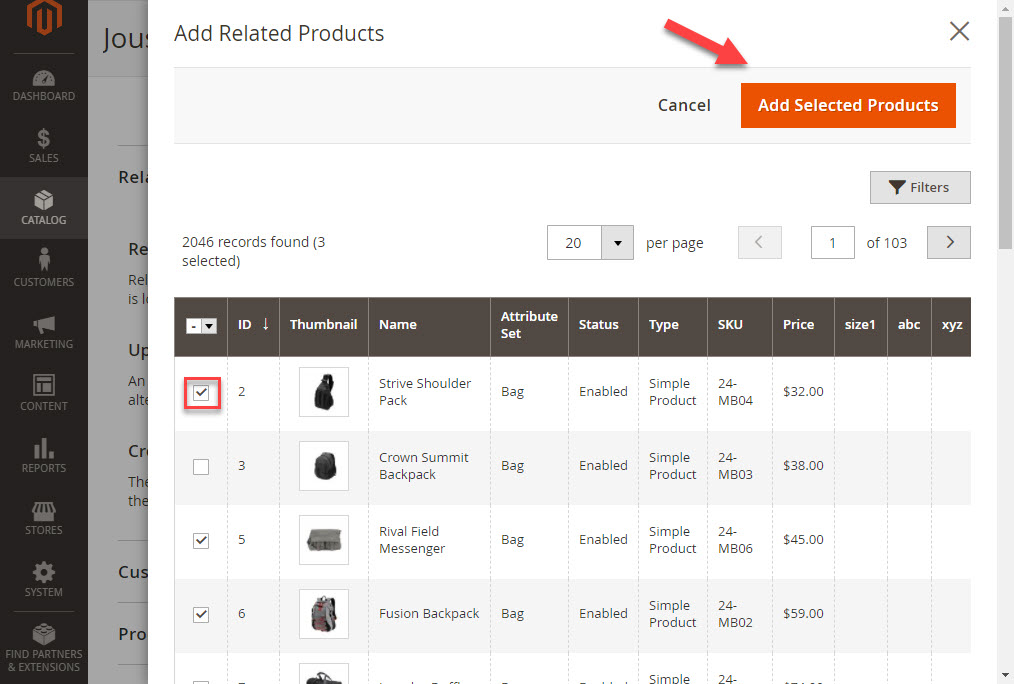Image resolution: width=1014 pixels, height=684 pixels.
Task: Click the Strive Shoulder Pack product name
Action: click(425, 392)
